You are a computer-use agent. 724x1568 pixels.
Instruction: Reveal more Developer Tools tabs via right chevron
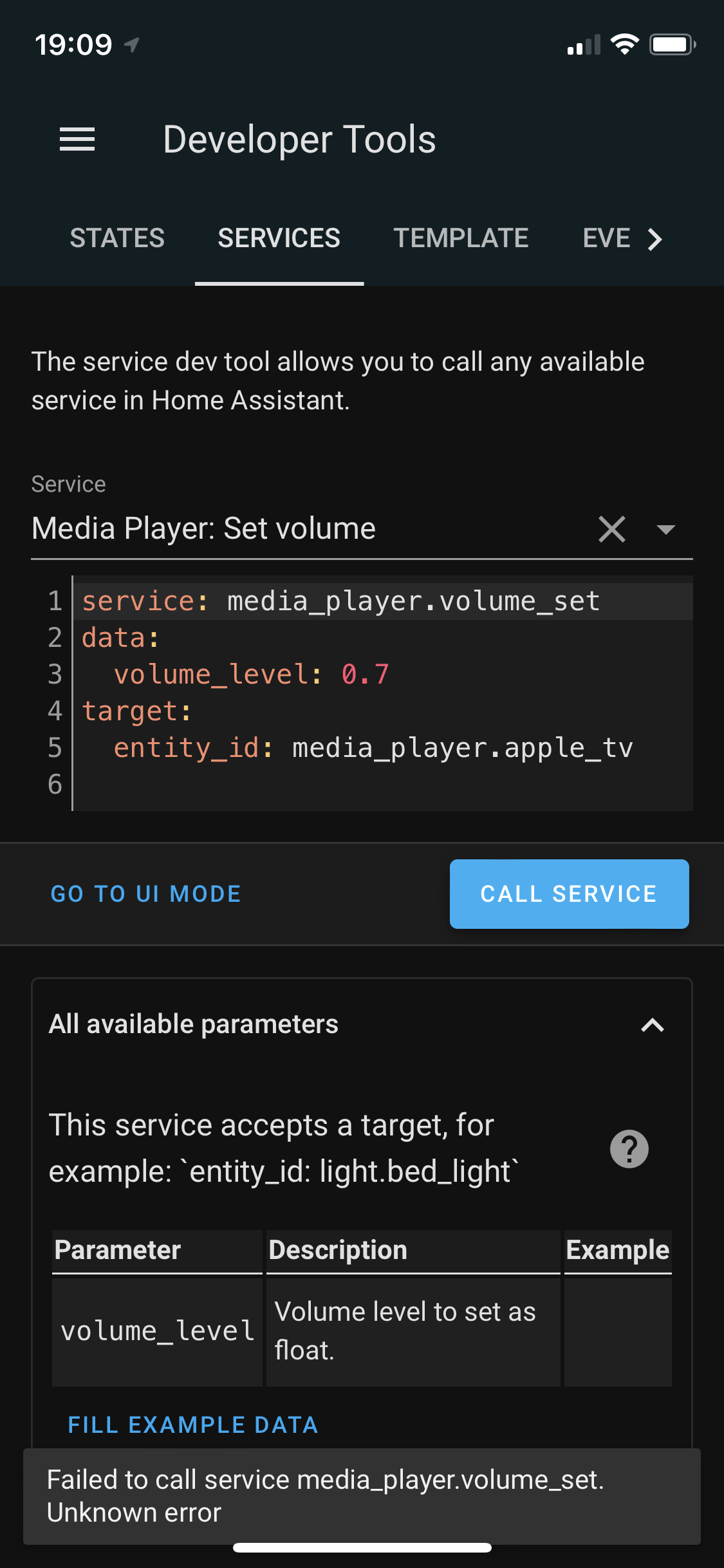point(655,238)
